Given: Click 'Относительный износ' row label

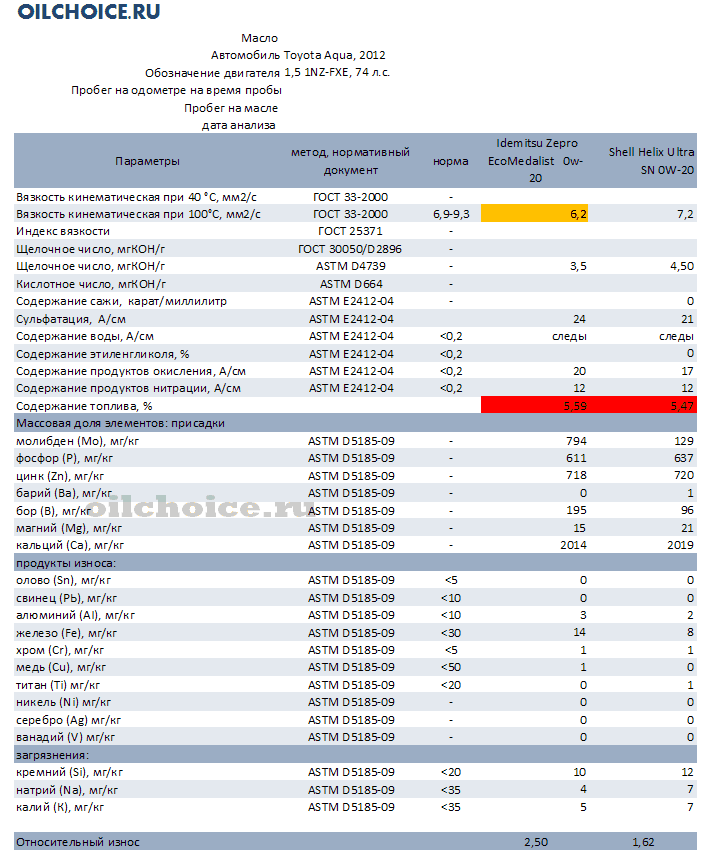Looking at the screenshot, I should click(77, 843).
